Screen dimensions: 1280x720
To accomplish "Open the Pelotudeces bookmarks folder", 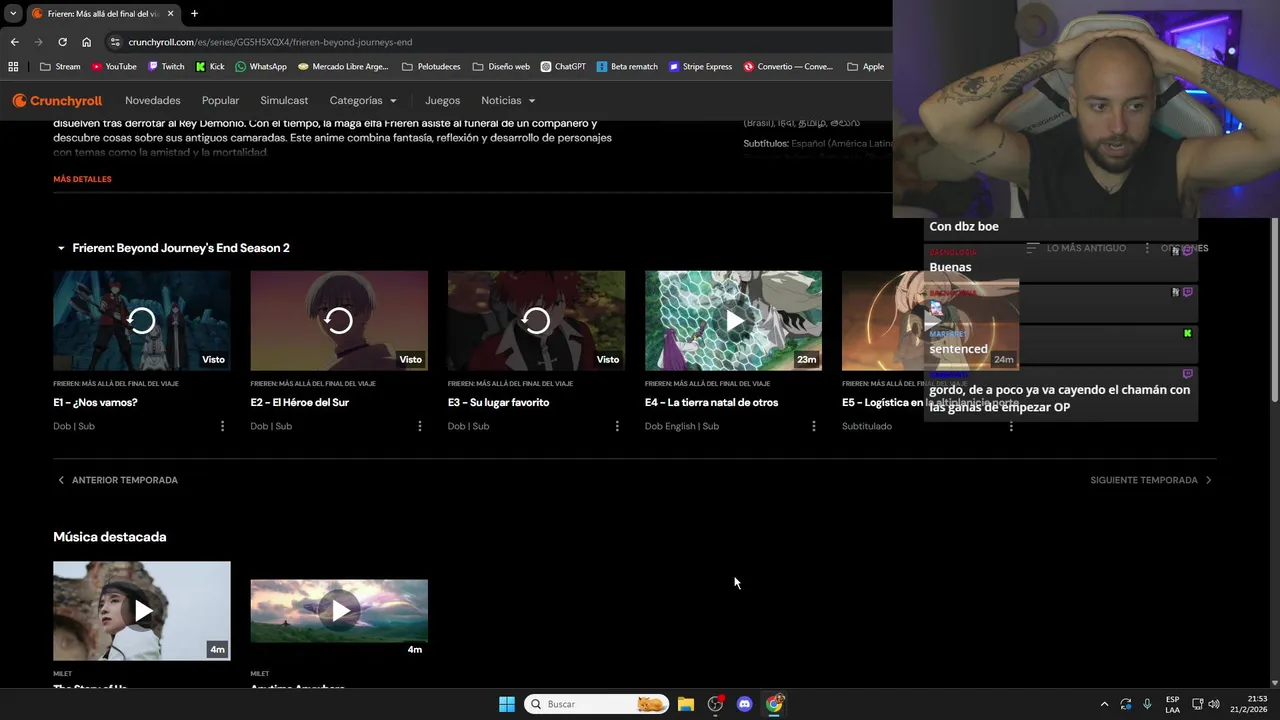I will coord(430,67).
